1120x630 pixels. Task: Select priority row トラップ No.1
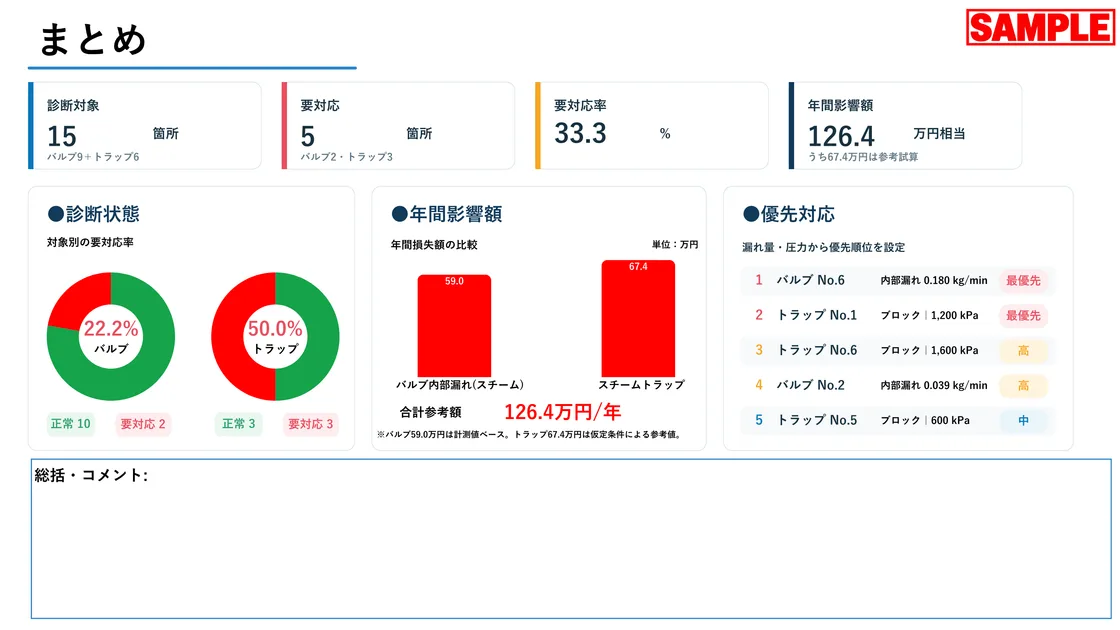pos(898,315)
